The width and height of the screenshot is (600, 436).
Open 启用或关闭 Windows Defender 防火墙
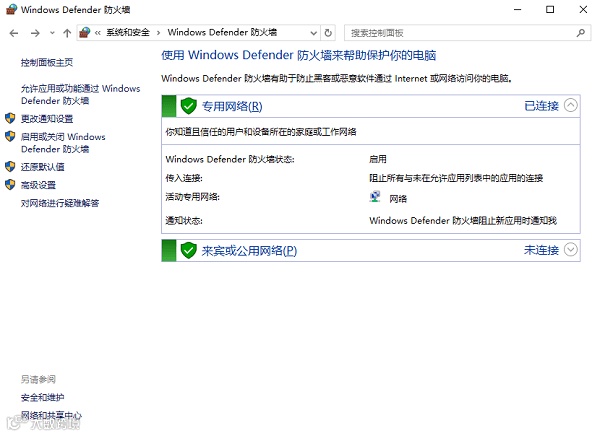pos(63,143)
